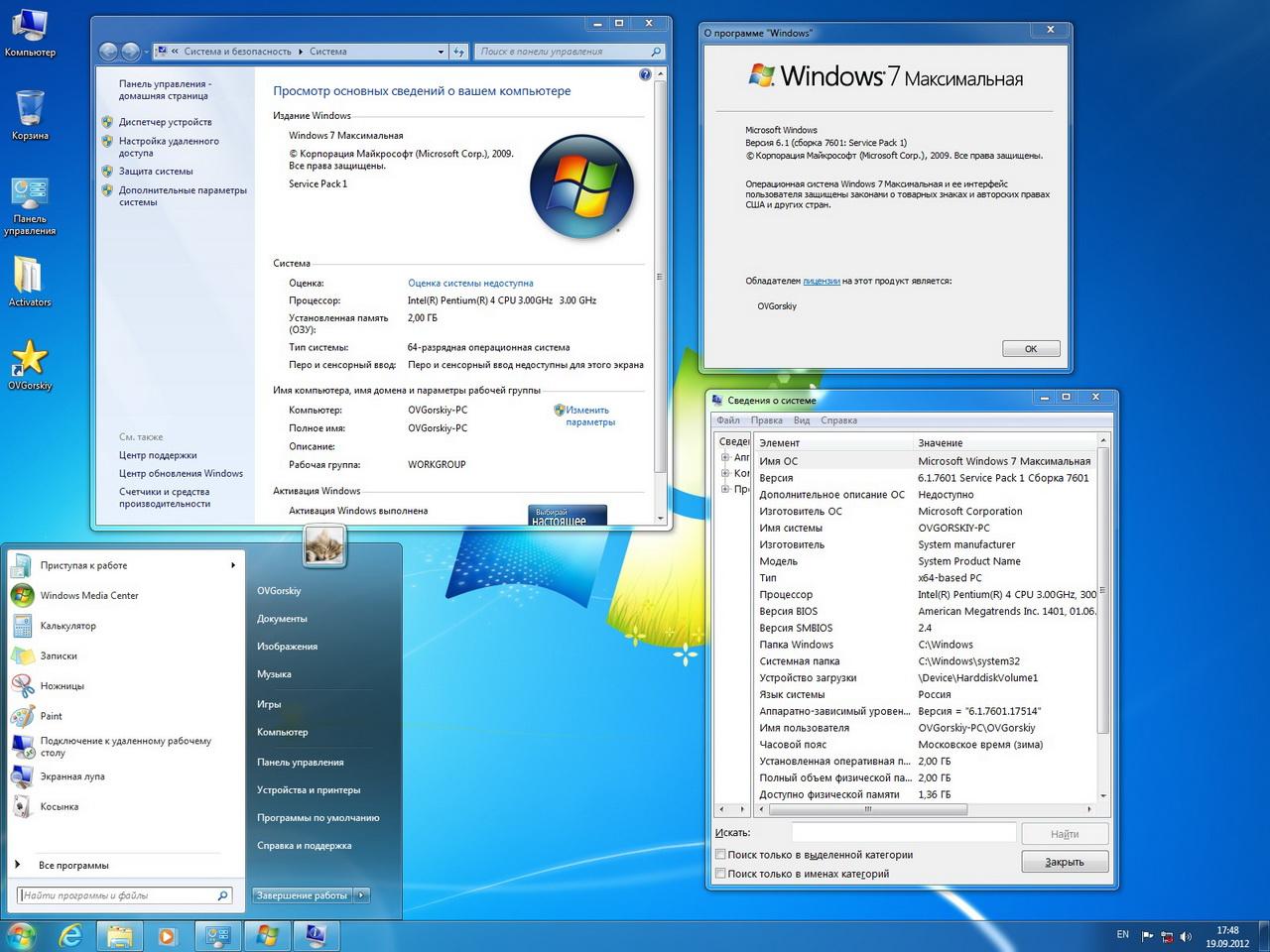Image resolution: width=1270 pixels, height=952 pixels.
Task: Open the Справка menu in System Information
Action: (838, 420)
